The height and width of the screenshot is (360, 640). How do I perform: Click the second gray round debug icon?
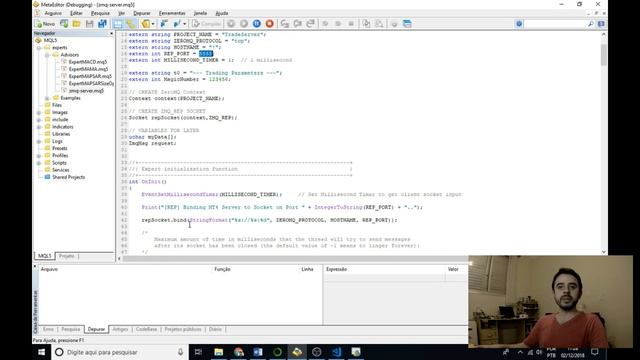[x=244, y=24]
